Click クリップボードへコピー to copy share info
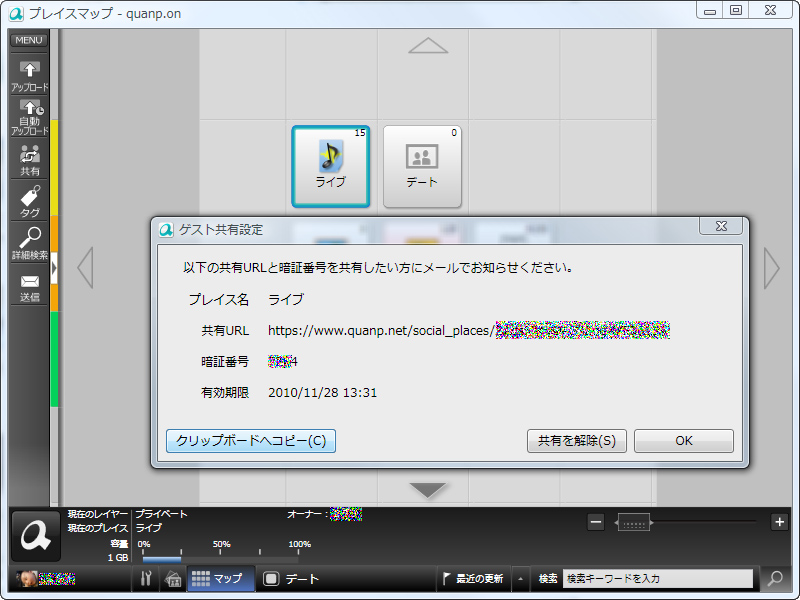Viewport: 800px width, 600px height. point(250,440)
